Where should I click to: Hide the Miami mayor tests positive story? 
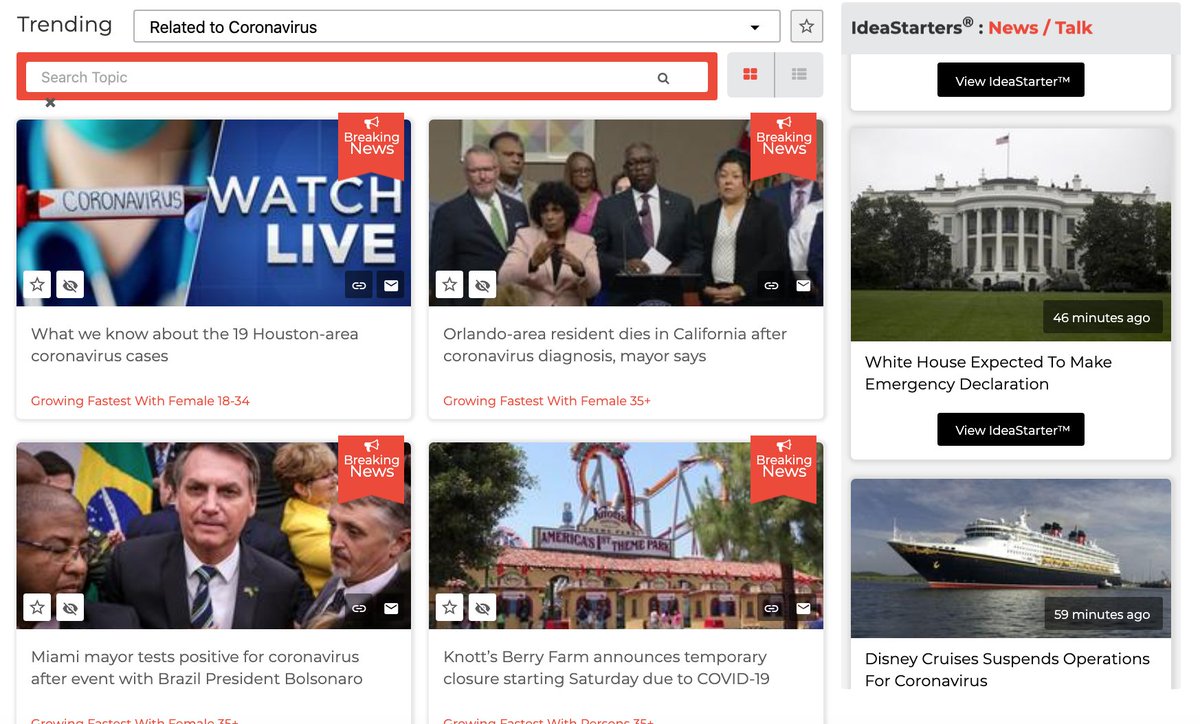click(70, 607)
